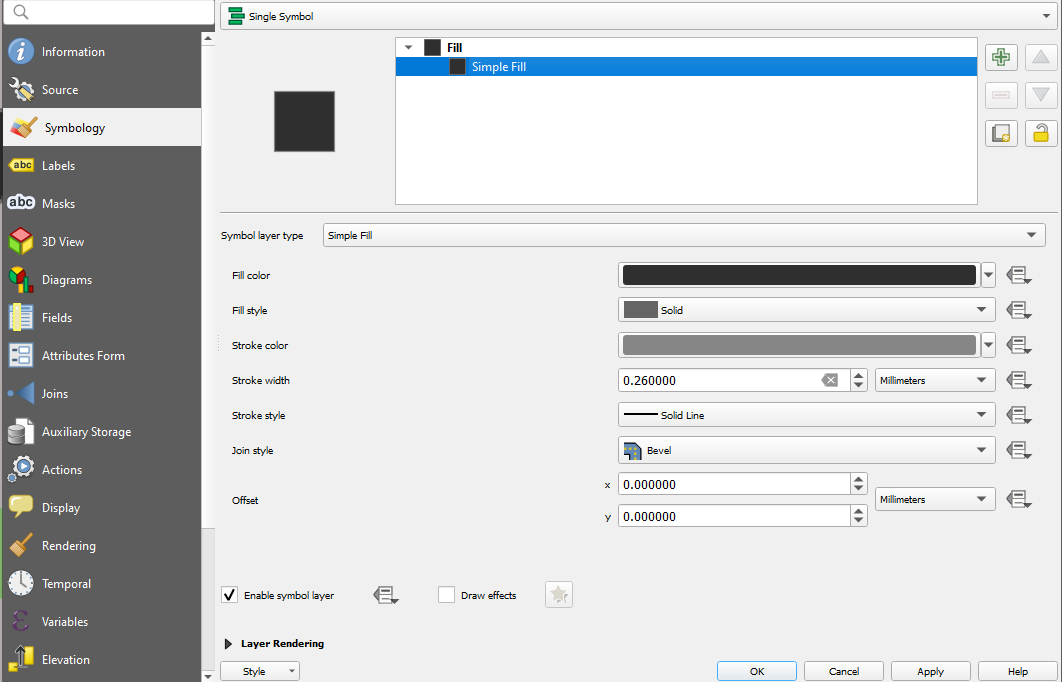Open data-defined override for Stroke color
Screen dimensions: 1062x682
pos(1019,345)
